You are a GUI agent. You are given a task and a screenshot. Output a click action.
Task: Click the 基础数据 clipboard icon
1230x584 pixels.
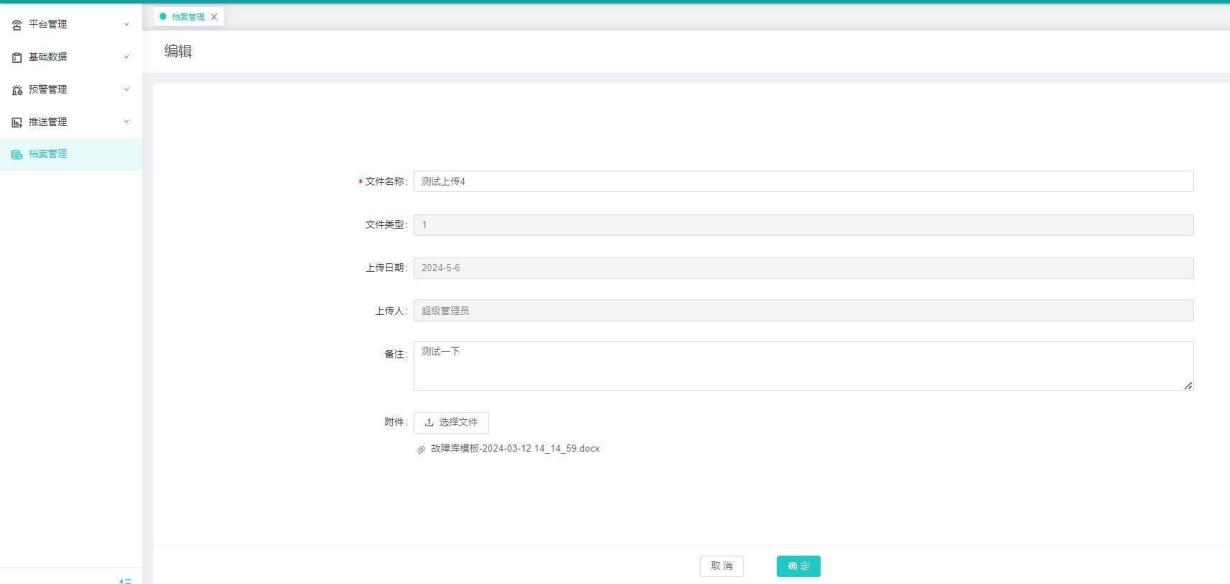point(17,56)
